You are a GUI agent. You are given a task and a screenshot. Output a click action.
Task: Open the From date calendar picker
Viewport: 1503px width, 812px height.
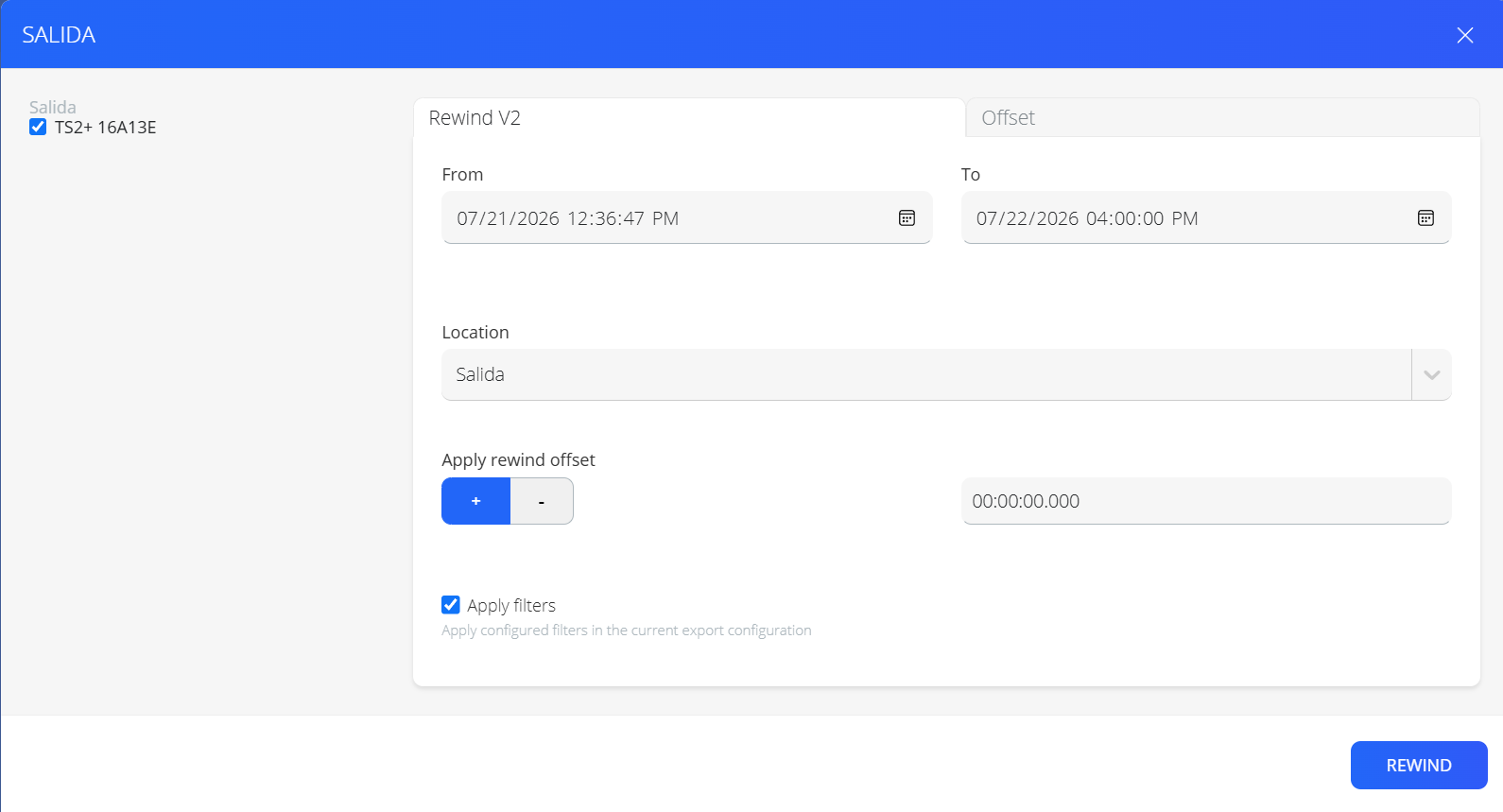pyautogui.click(x=907, y=218)
